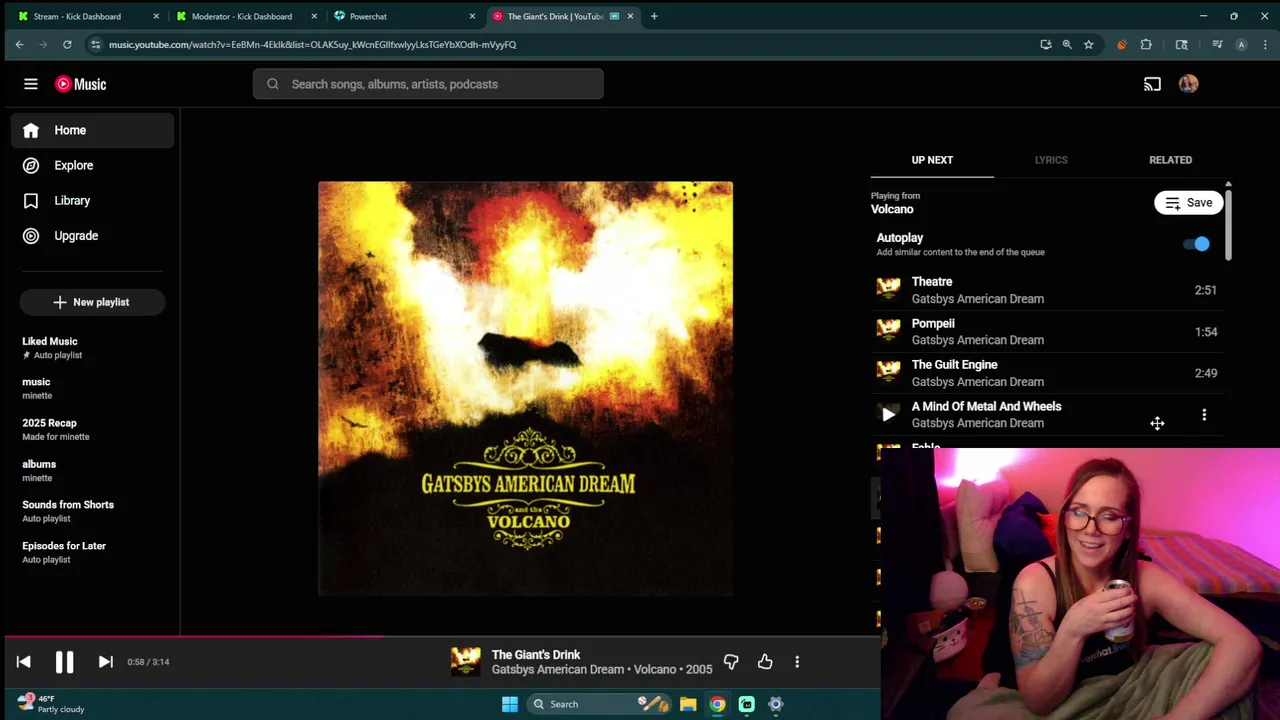This screenshot has height=720, width=1280.
Task: Open Chrome zoom indicator
Action: (x=1067, y=44)
